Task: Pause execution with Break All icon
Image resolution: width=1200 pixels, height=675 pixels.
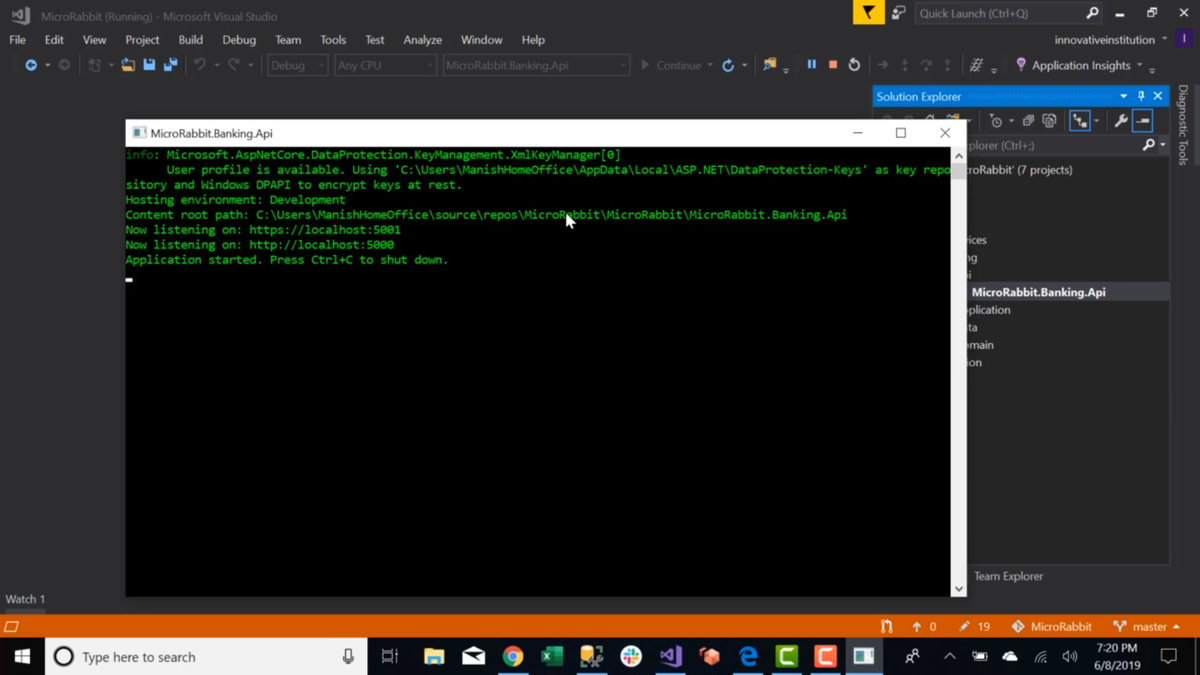Action: click(x=811, y=65)
